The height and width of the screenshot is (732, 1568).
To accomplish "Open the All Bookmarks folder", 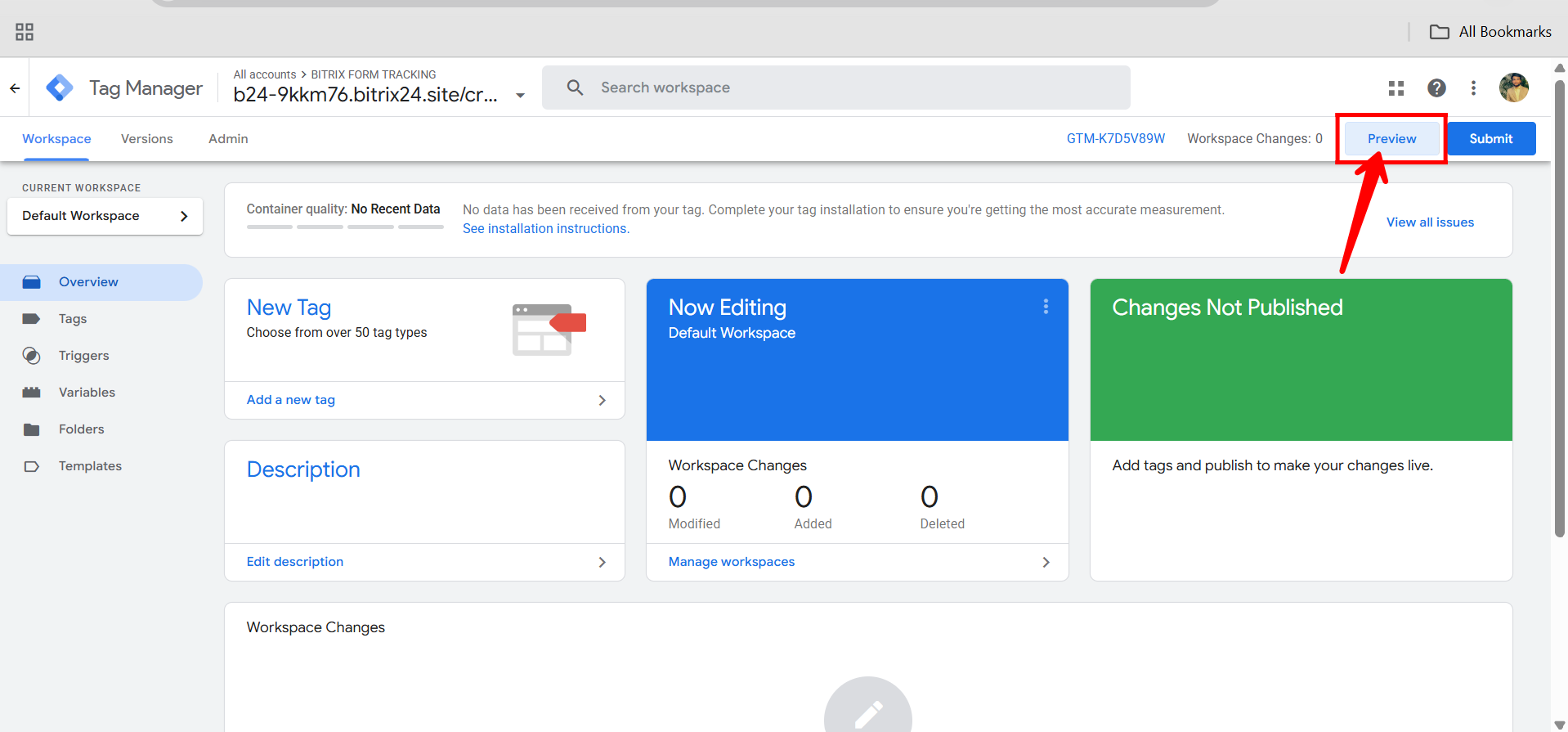I will [x=1490, y=32].
